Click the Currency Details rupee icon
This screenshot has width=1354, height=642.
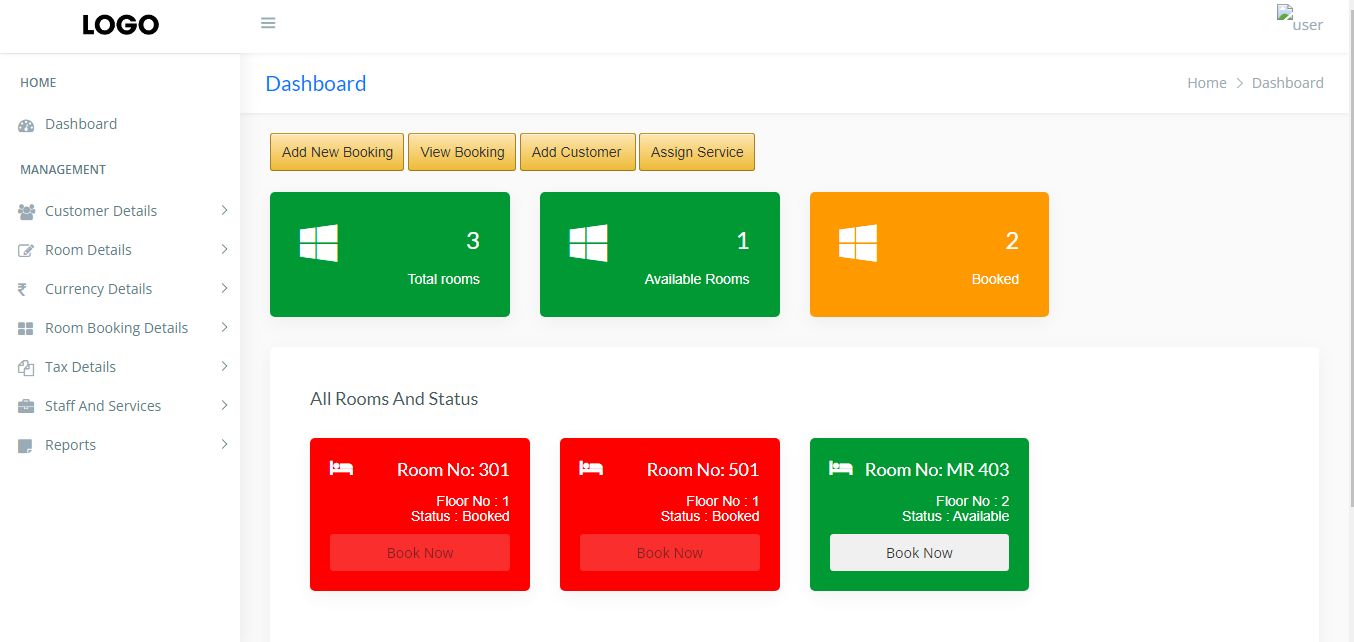[22, 290]
